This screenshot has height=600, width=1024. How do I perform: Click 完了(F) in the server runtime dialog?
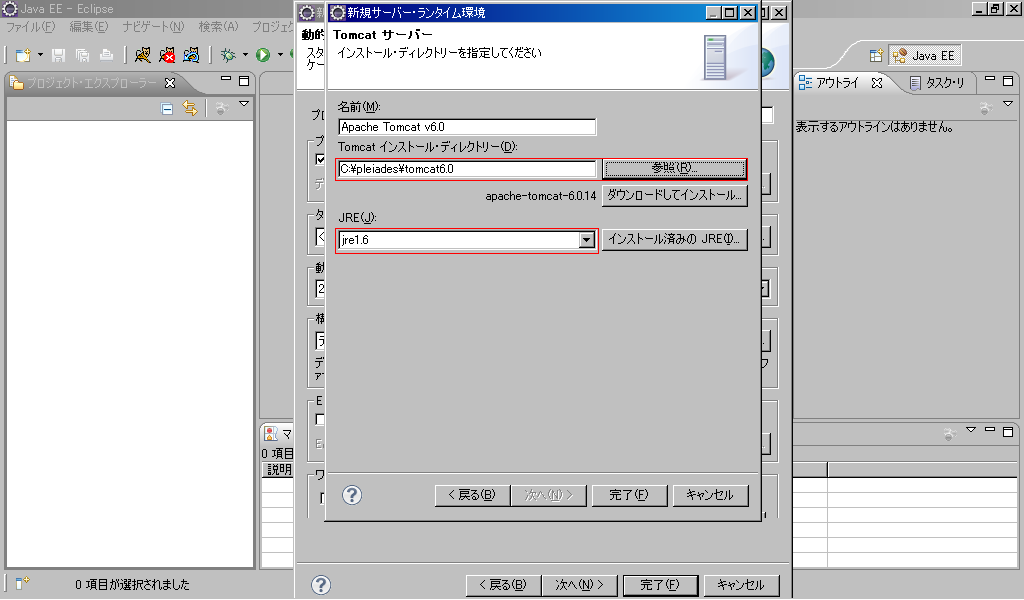pos(629,495)
